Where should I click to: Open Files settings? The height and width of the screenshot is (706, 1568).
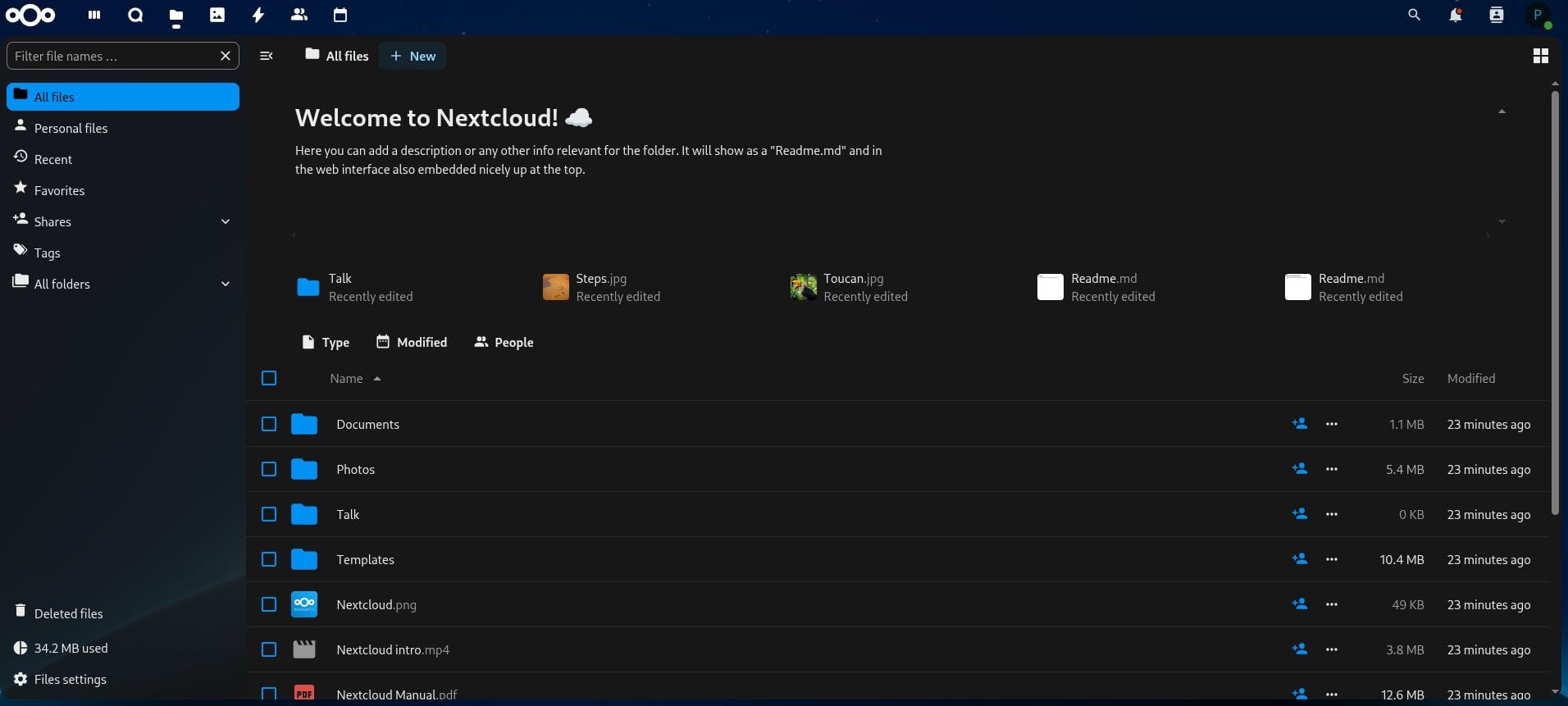(x=123, y=679)
